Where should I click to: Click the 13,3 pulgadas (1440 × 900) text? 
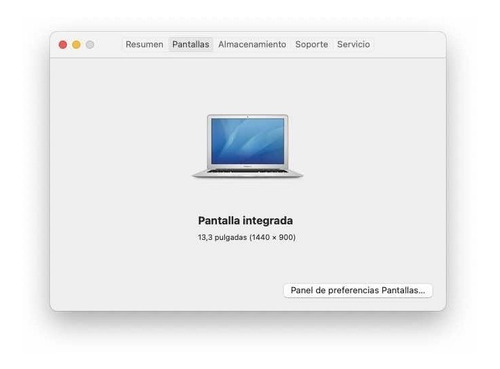247,237
